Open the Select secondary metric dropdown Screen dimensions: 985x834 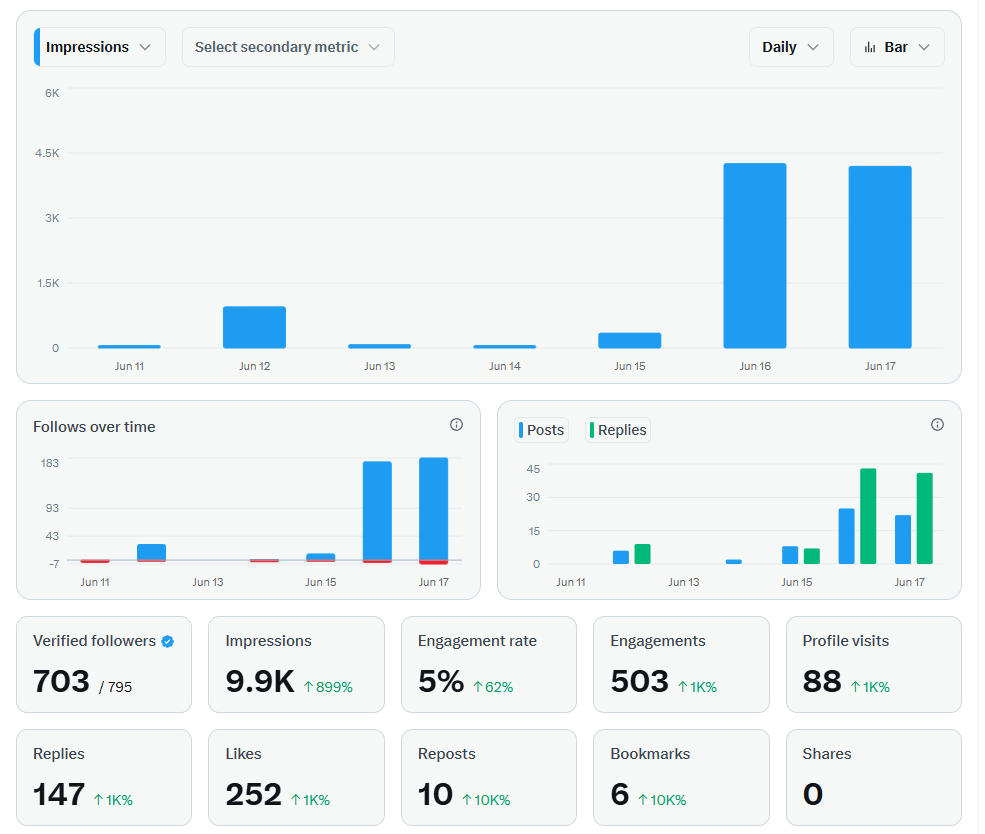(x=288, y=47)
